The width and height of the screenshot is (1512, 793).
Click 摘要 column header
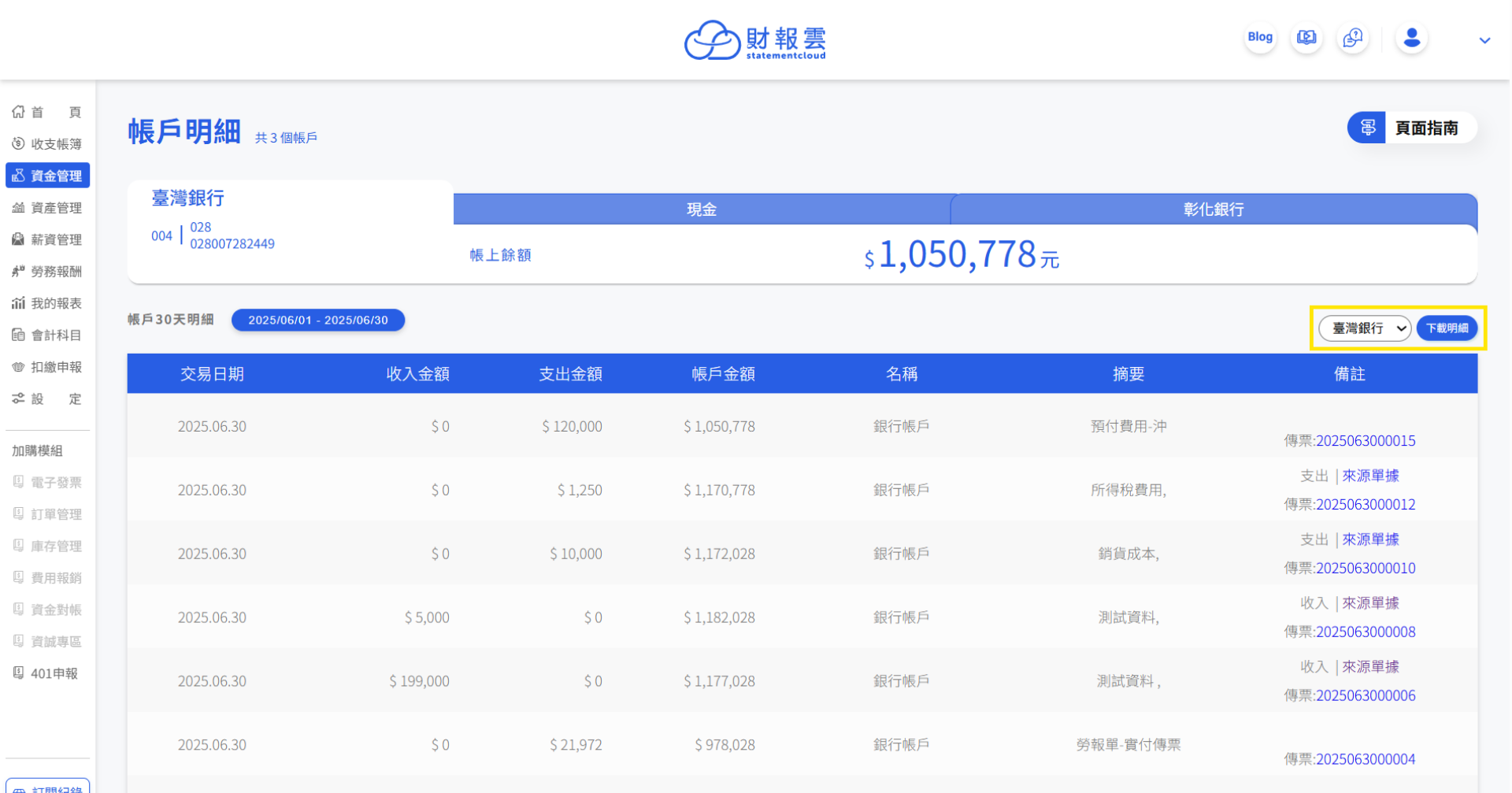(1128, 374)
